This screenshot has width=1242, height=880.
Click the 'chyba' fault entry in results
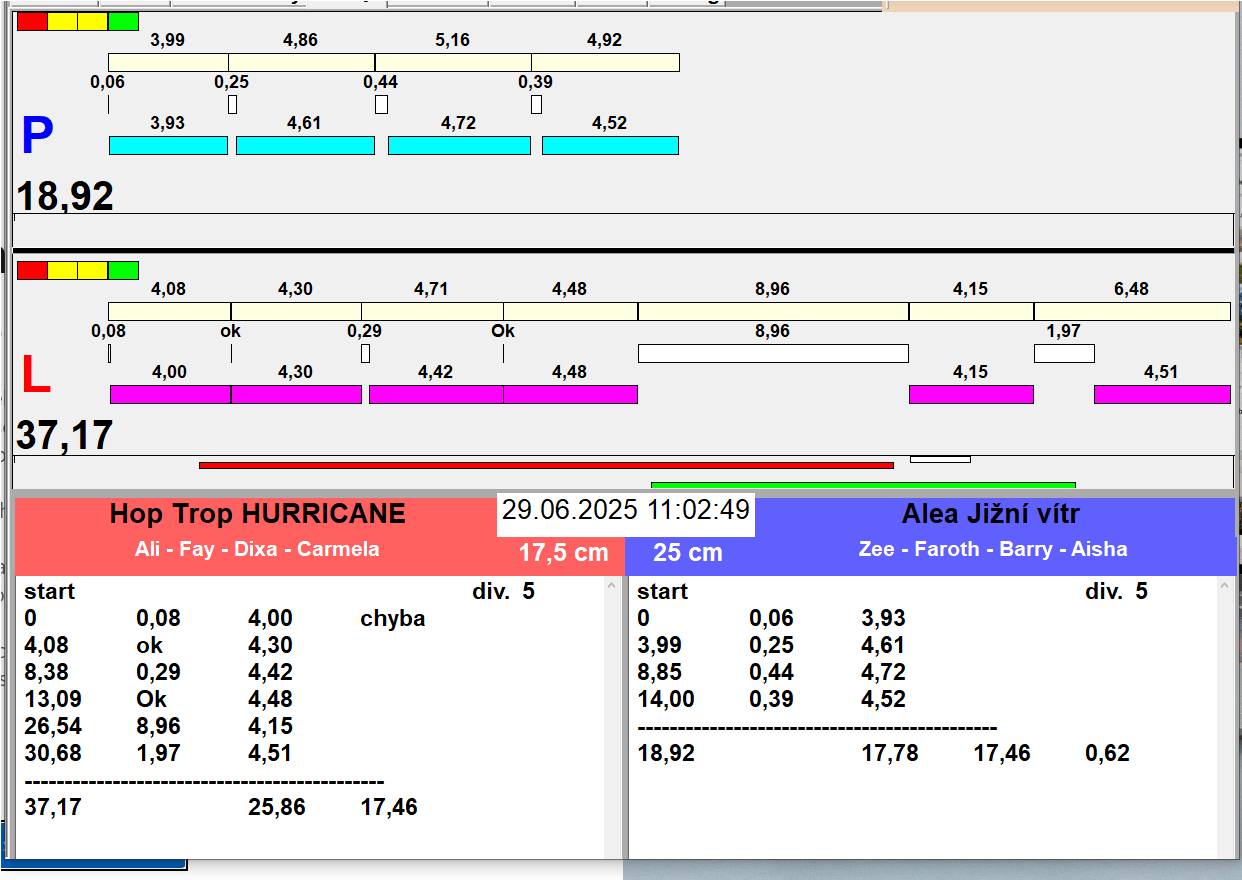[393, 618]
